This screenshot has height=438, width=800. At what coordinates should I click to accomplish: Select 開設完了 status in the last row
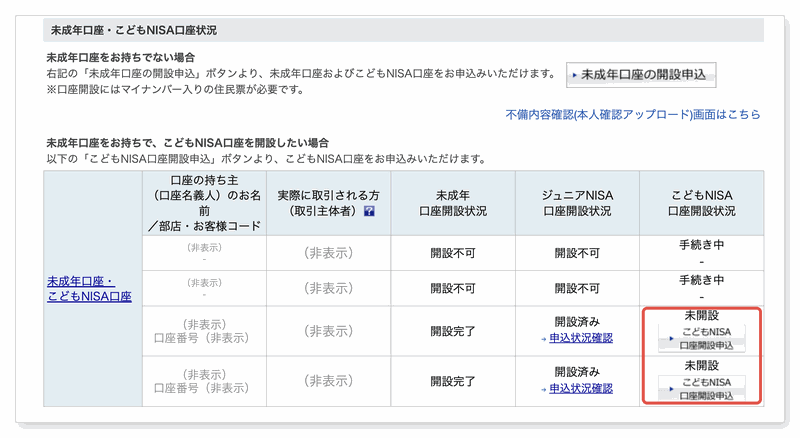[453, 381]
